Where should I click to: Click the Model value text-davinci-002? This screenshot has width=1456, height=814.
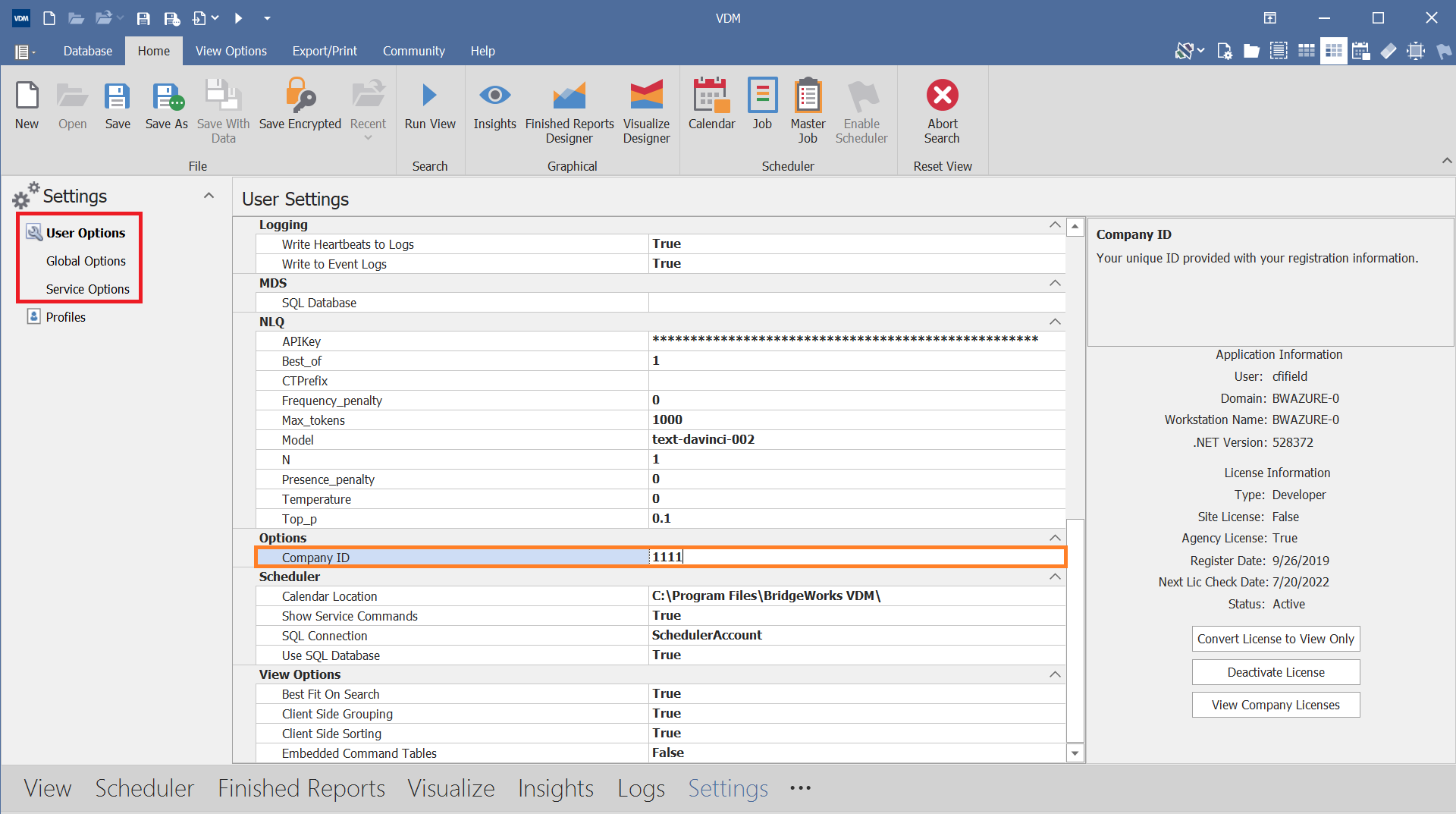(703, 439)
